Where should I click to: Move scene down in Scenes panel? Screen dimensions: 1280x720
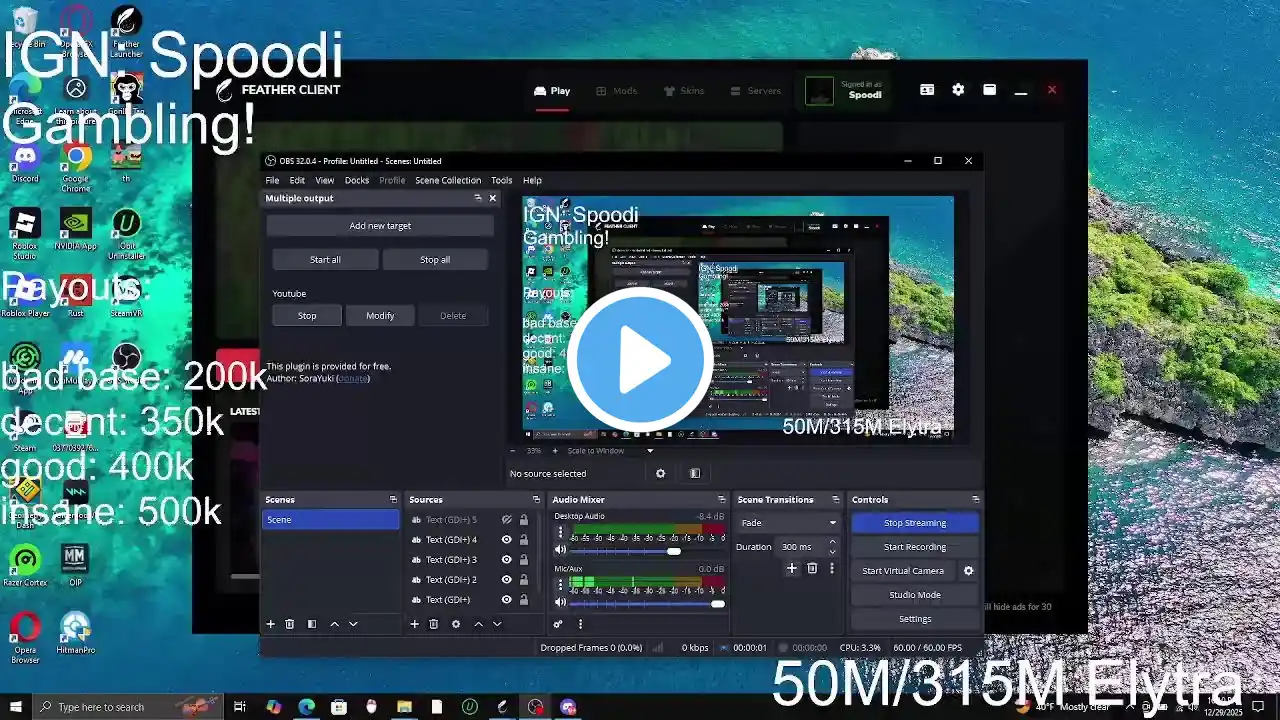click(353, 624)
